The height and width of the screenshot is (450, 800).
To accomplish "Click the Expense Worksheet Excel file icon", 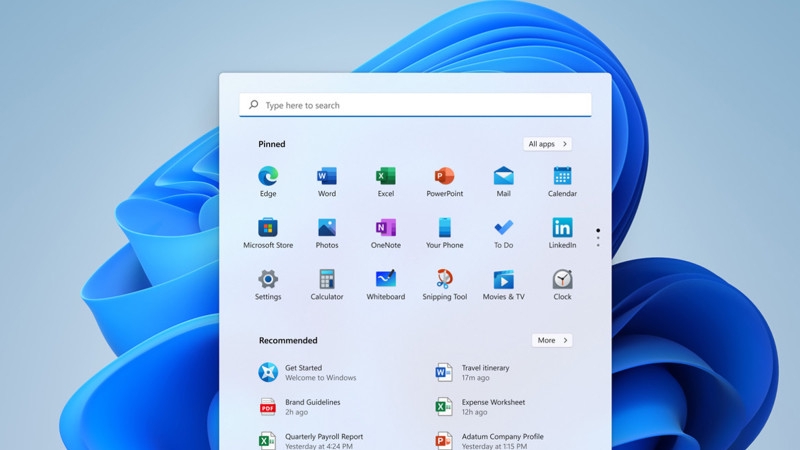I will coord(444,407).
